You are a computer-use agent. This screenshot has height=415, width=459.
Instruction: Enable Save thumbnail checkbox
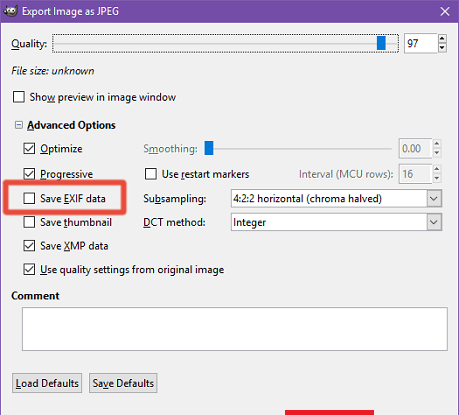[x=29, y=222]
